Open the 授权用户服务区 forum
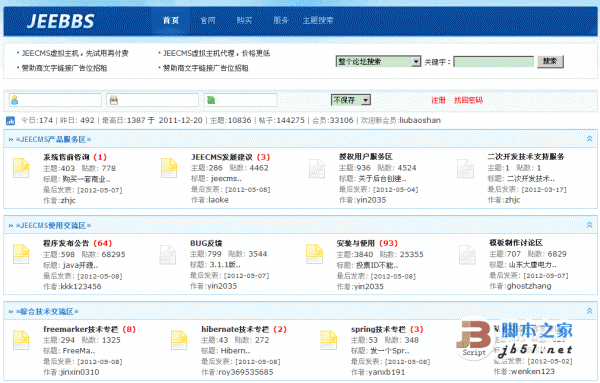 [366, 156]
